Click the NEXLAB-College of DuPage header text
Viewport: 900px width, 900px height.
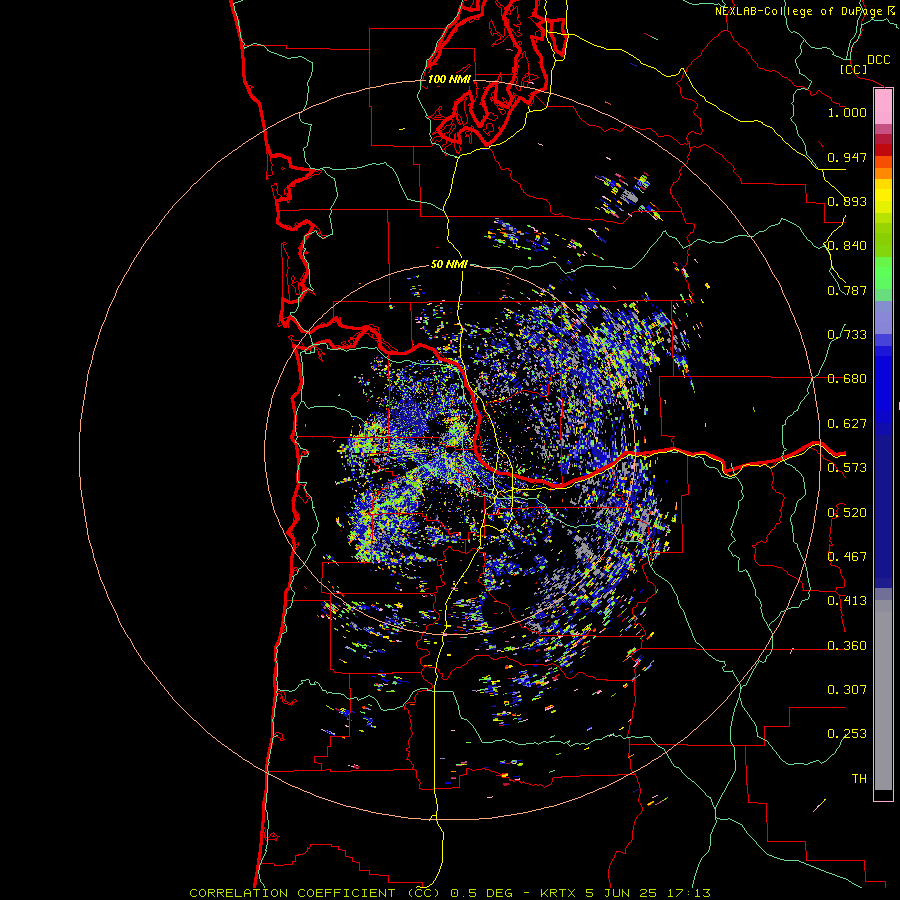pyautogui.click(x=805, y=11)
